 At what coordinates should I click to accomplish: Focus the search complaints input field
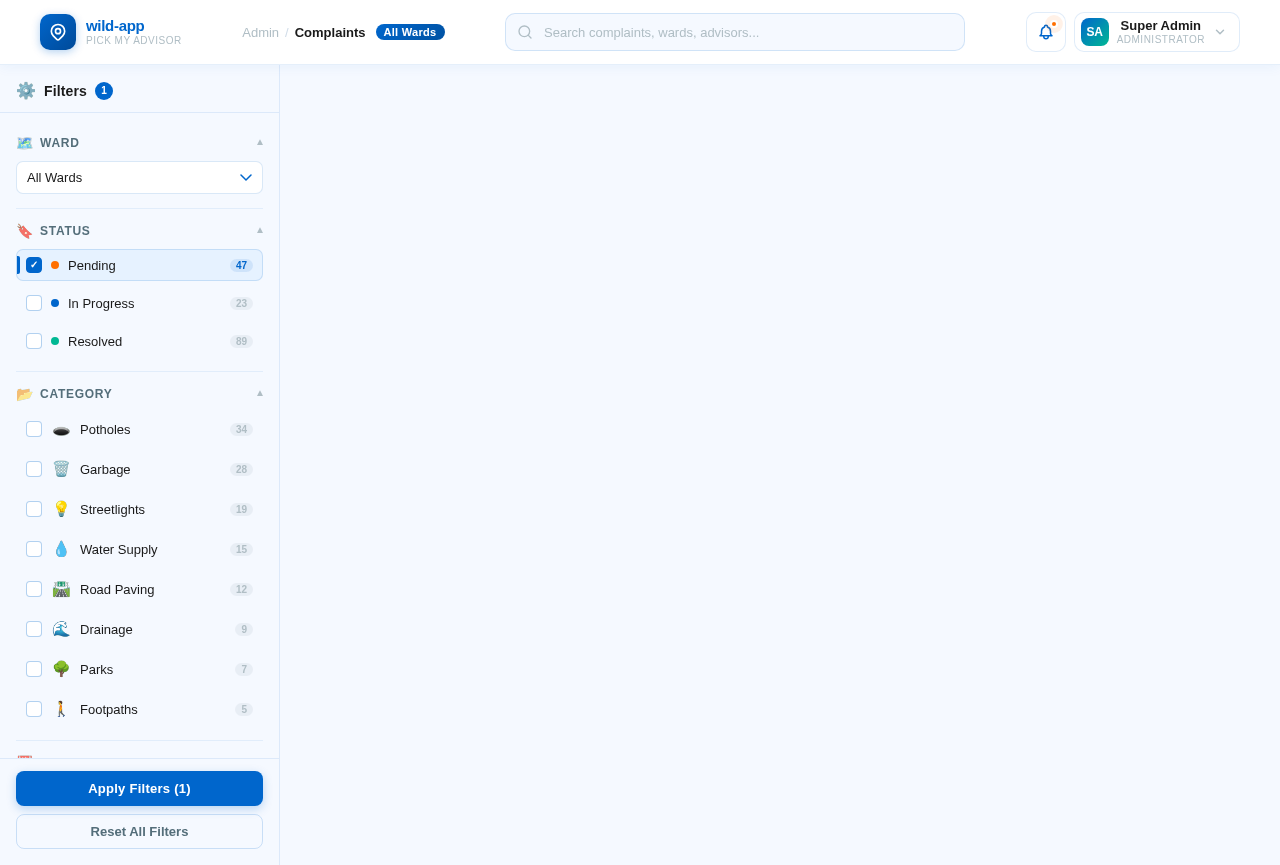pyautogui.click(x=735, y=32)
